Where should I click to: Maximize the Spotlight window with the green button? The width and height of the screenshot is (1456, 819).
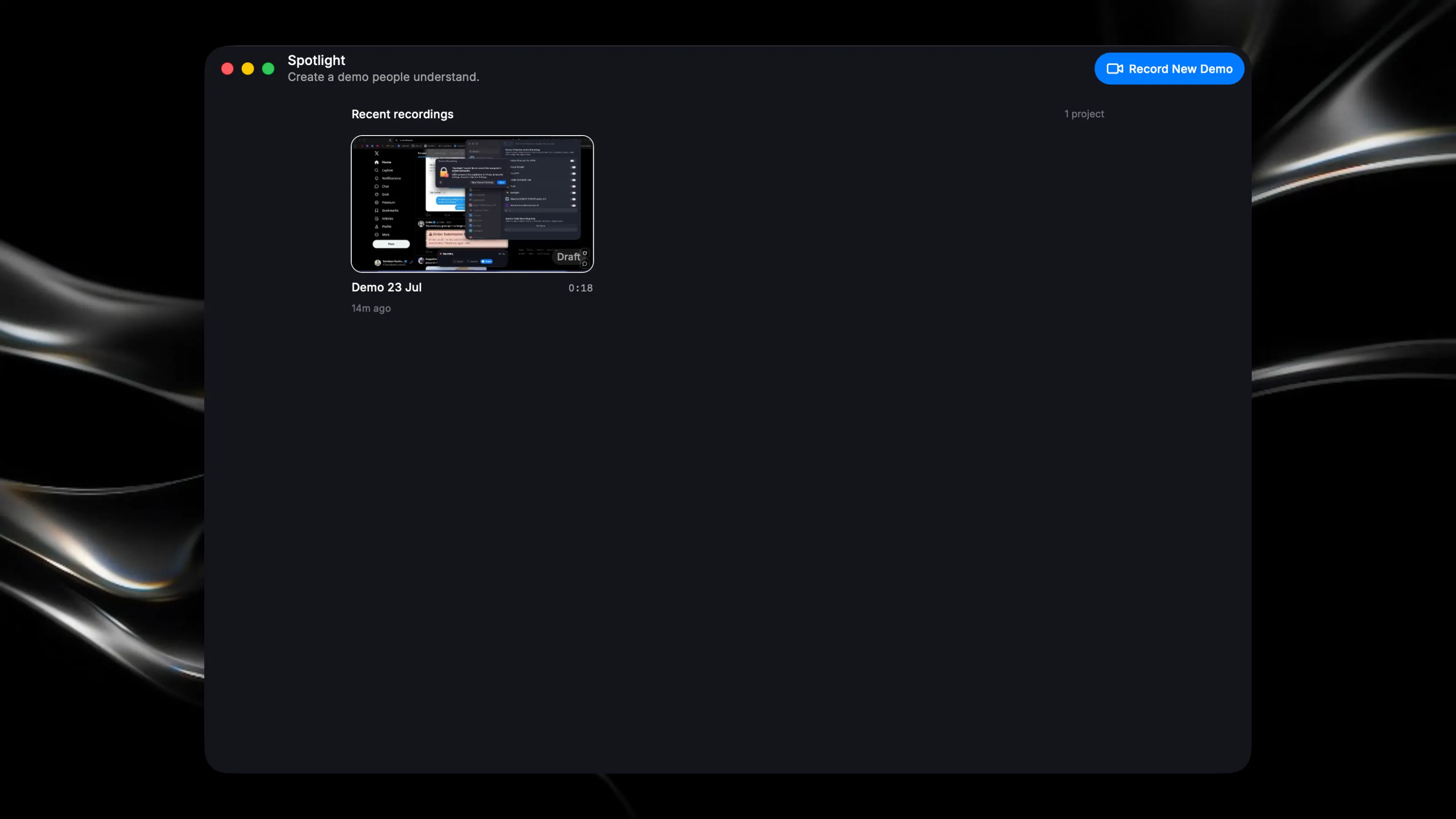268,68
